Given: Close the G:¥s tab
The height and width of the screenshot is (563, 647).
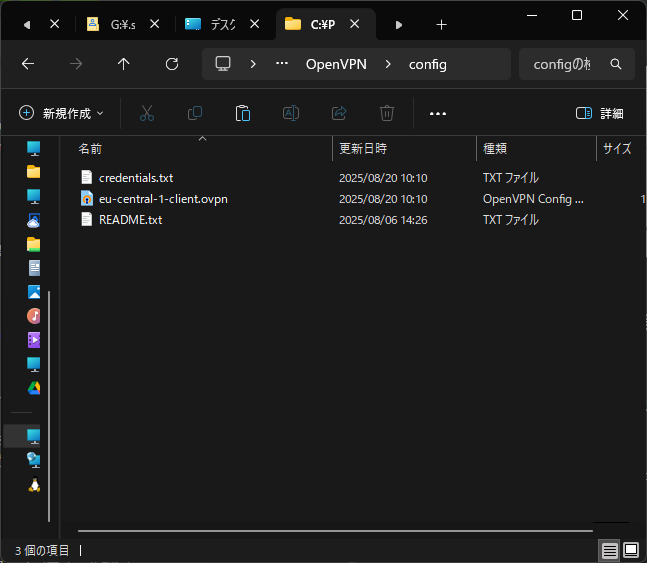Looking at the screenshot, I should coord(155,24).
